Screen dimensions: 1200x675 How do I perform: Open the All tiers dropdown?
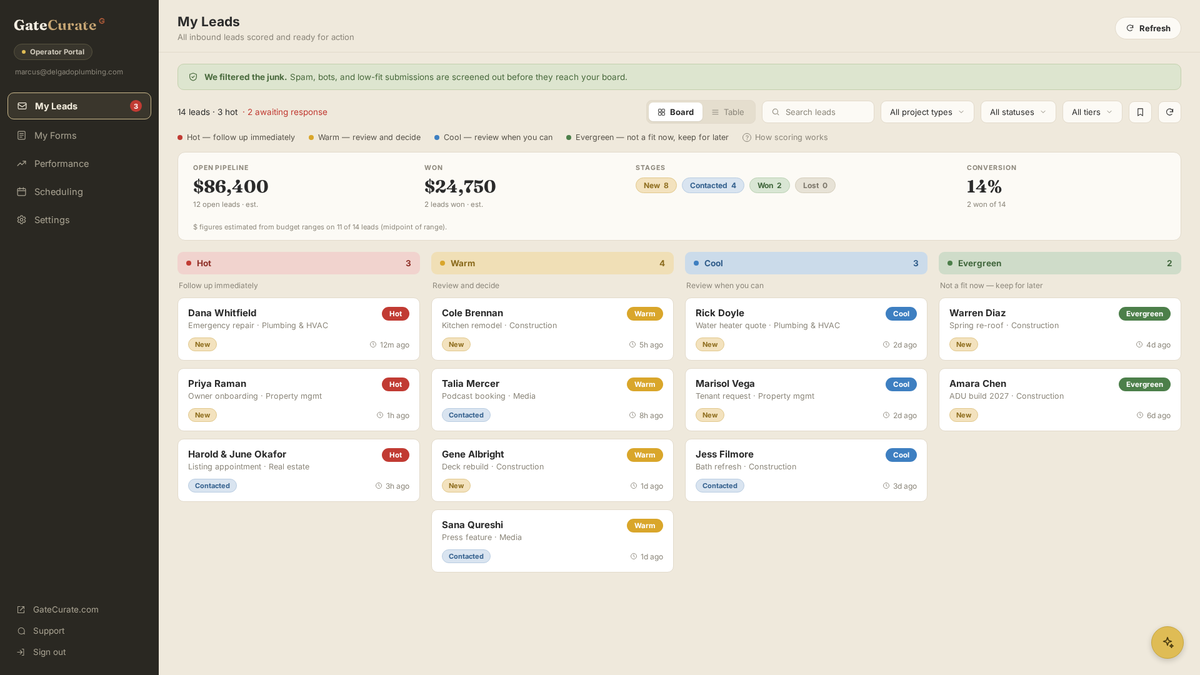point(1092,112)
